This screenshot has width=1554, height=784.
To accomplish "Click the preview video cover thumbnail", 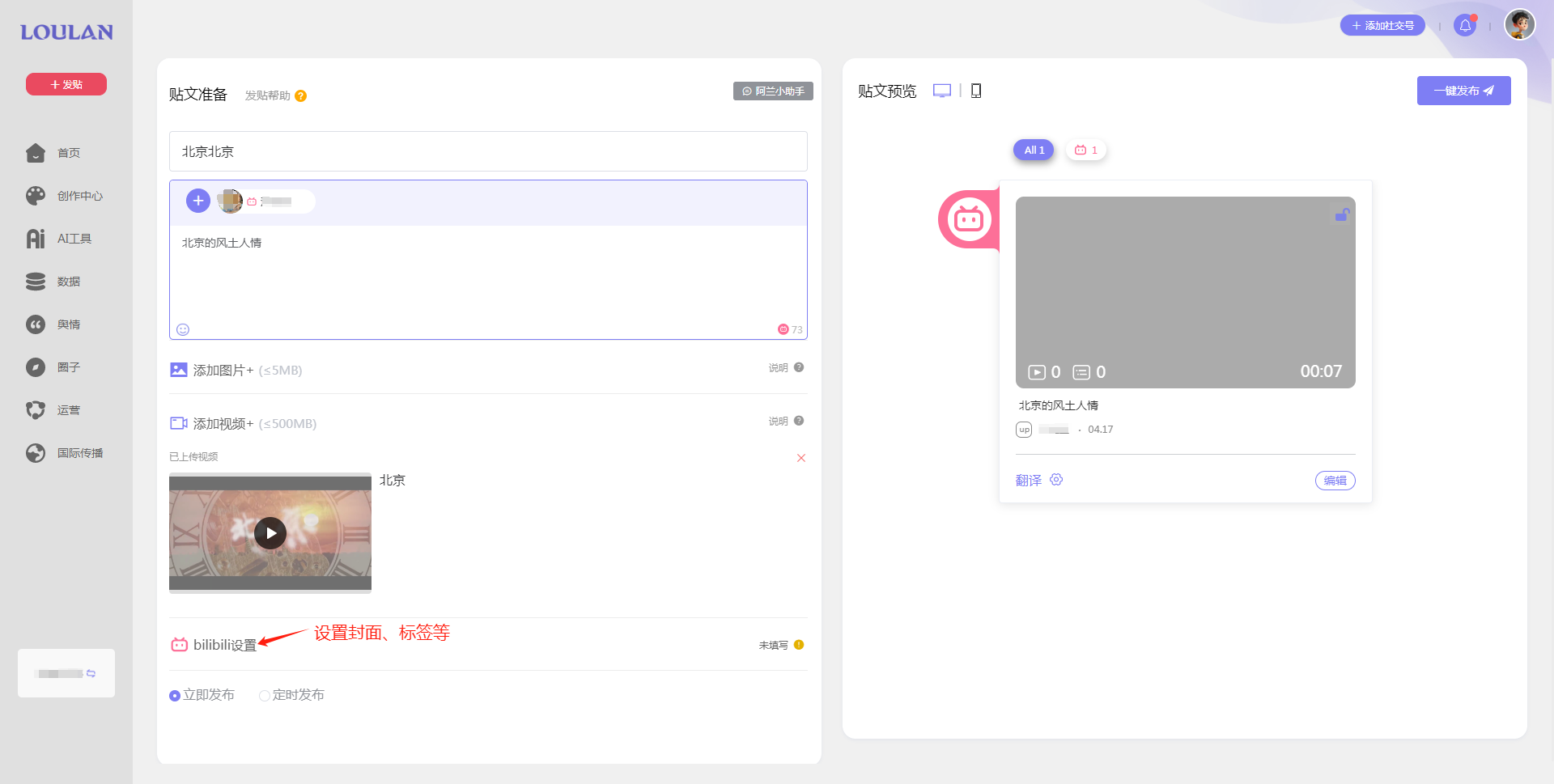I will coord(1185,292).
